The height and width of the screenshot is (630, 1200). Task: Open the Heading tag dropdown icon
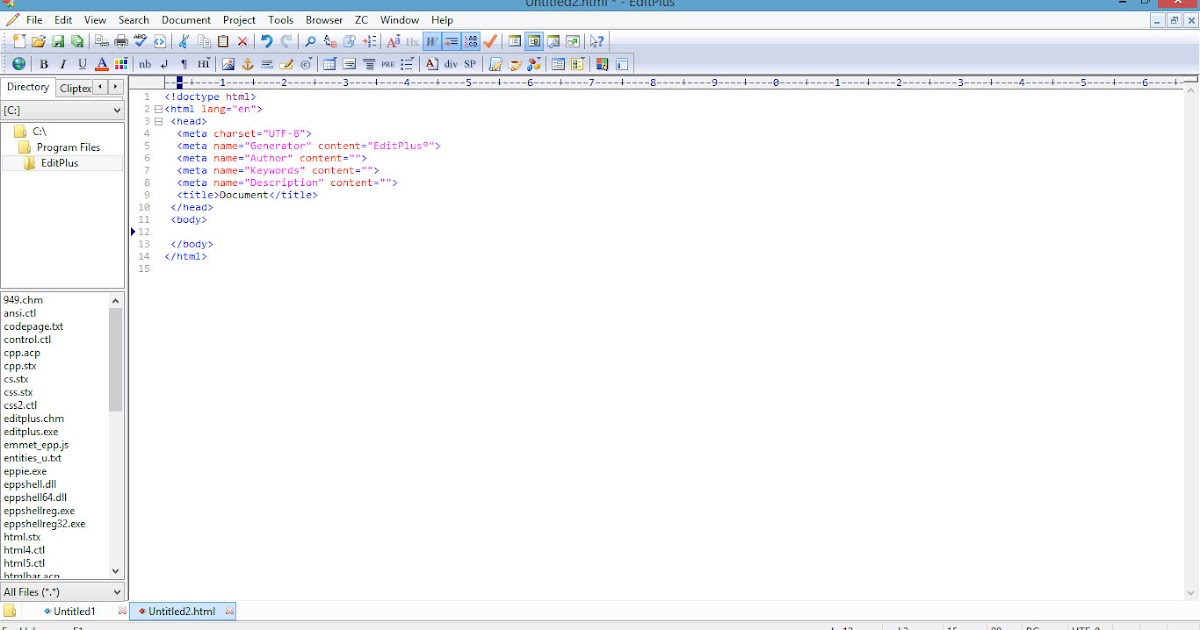[x=203, y=64]
